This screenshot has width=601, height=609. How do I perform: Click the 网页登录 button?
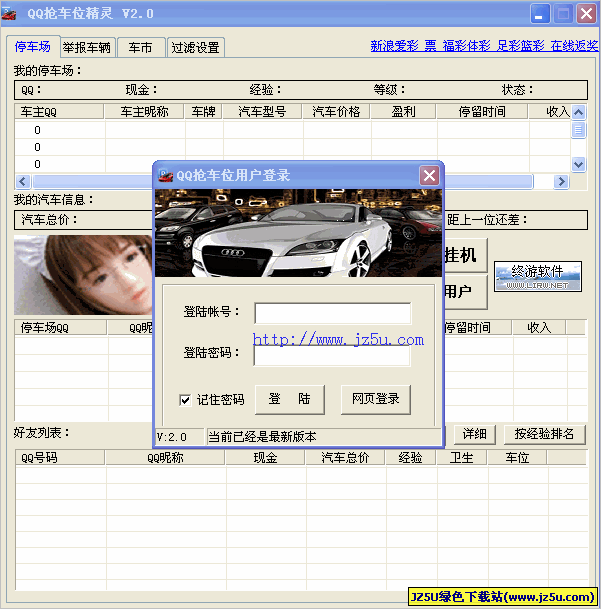click(376, 400)
